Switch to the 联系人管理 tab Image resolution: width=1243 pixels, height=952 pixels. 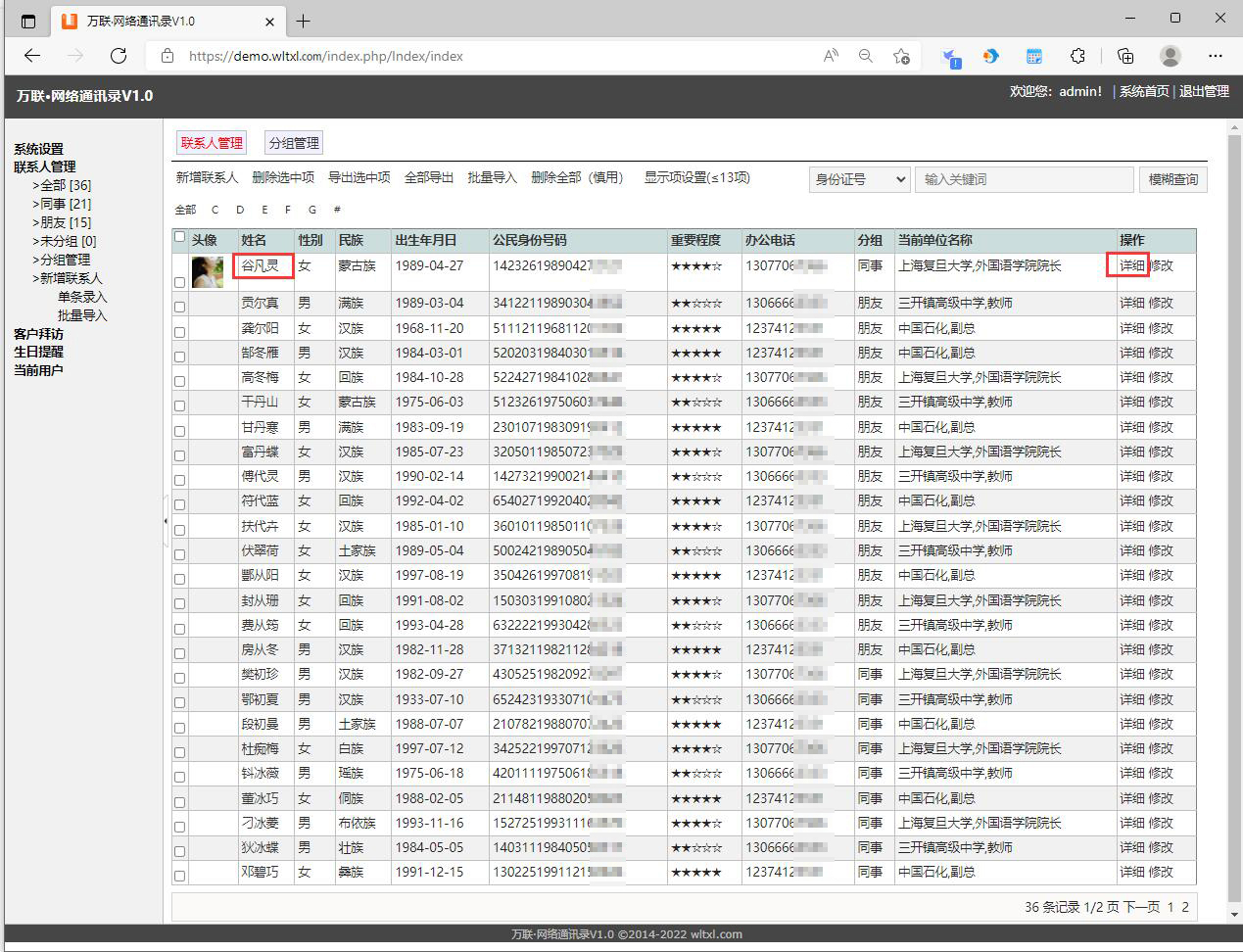pyautogui.click(x=211, y=143)
